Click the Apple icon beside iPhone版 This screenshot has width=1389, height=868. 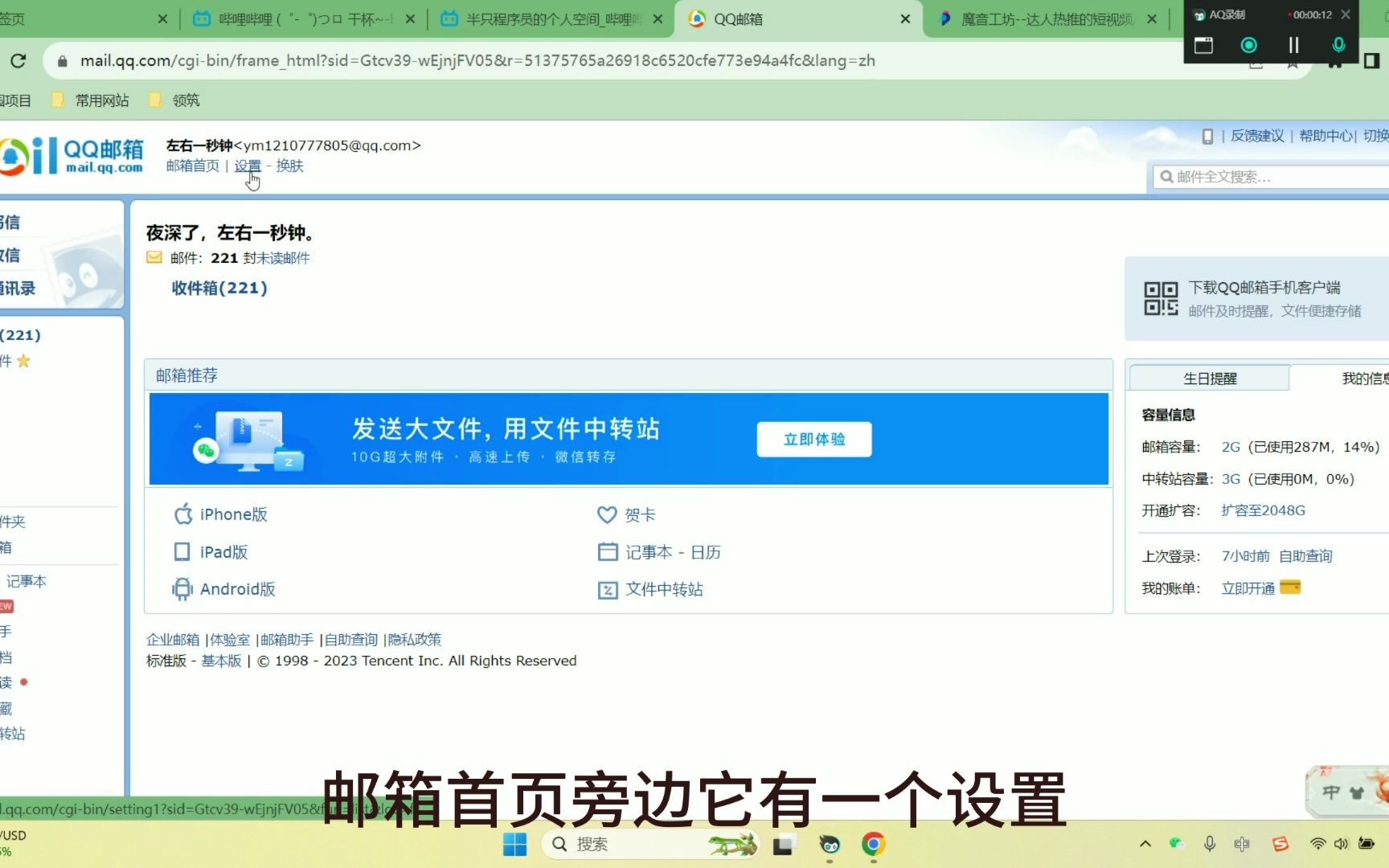pyautogui.click(x=182, y=514)
